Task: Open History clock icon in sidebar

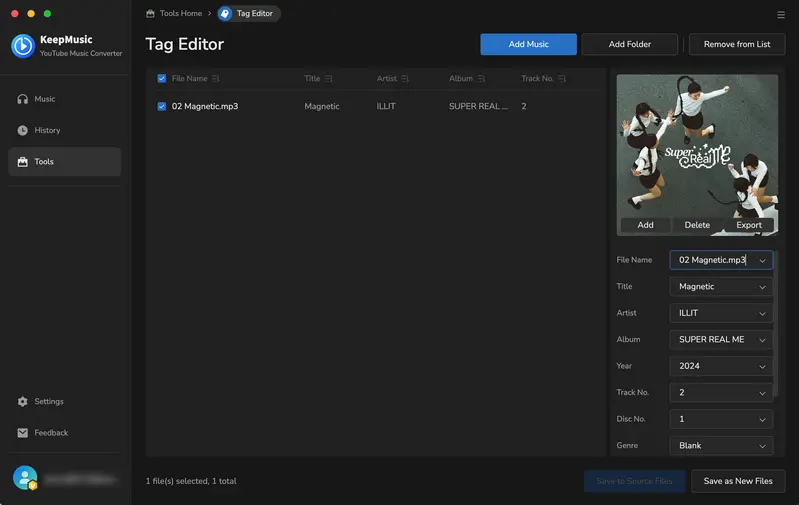Action: point(22,130)
